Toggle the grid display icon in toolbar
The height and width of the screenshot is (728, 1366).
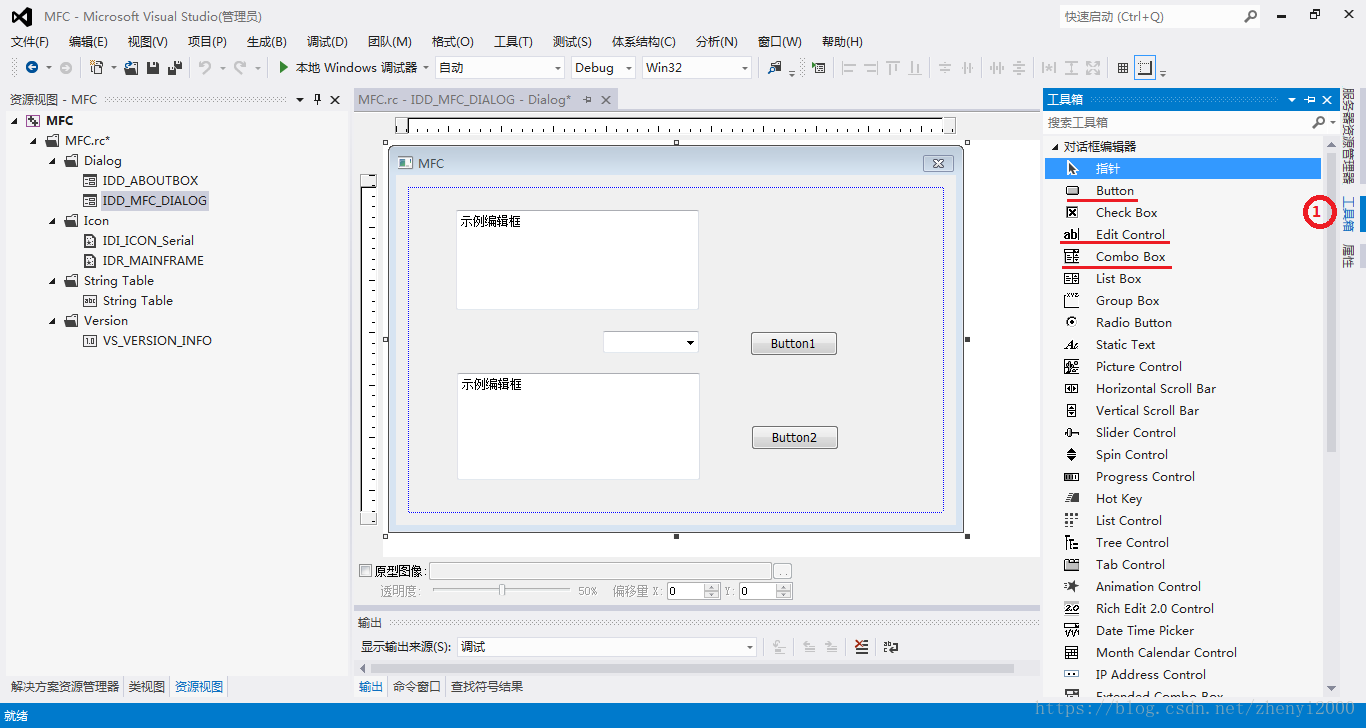[1123, 68]
